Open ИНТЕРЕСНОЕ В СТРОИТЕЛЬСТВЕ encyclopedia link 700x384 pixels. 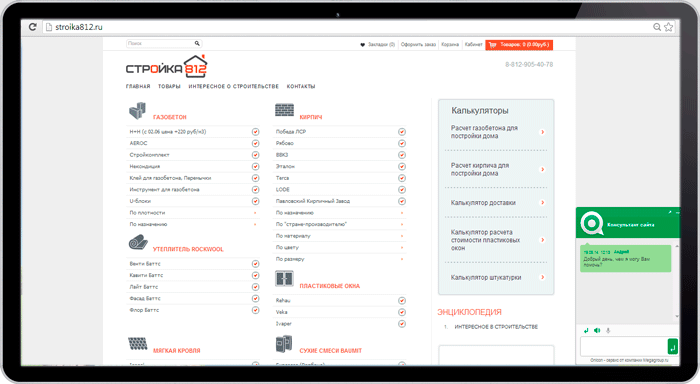(x=496, y=327)
